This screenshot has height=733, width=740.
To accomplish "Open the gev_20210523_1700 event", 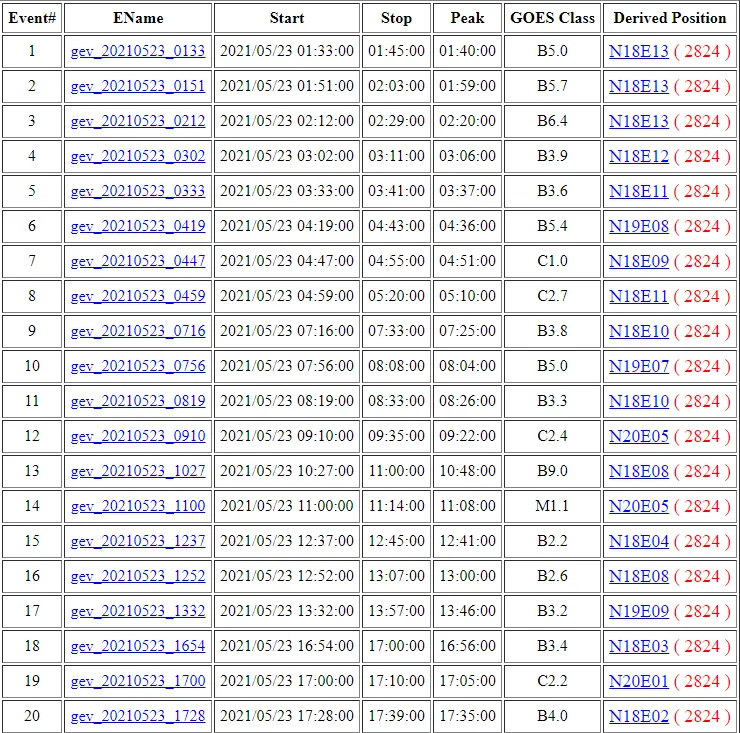I will coord(138,681).
